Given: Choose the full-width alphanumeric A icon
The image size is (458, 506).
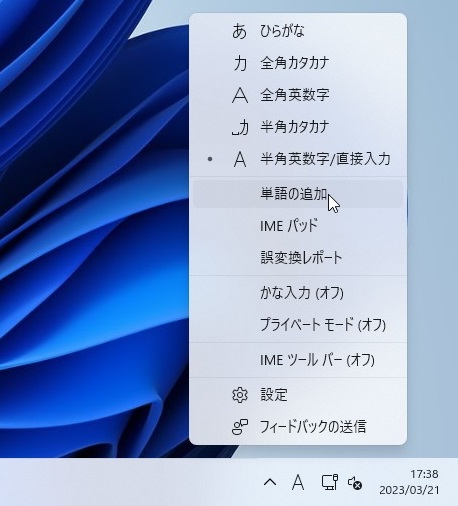Looking at the screenshot, I should click(x=240, y=95).
